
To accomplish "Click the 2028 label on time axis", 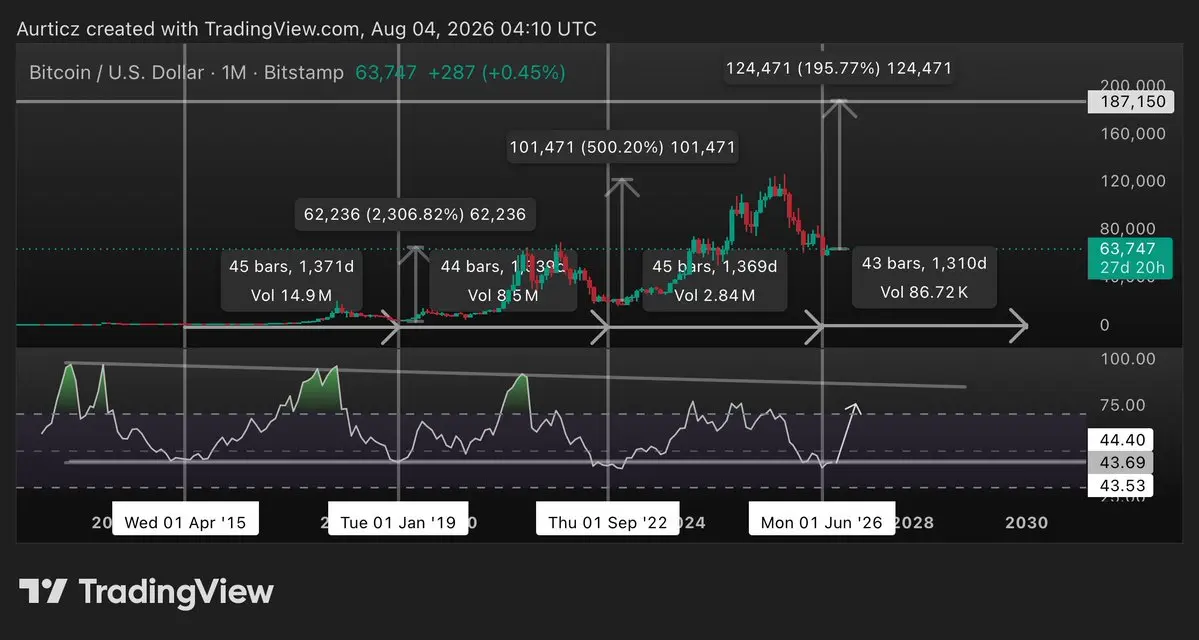I will point(914,522).
